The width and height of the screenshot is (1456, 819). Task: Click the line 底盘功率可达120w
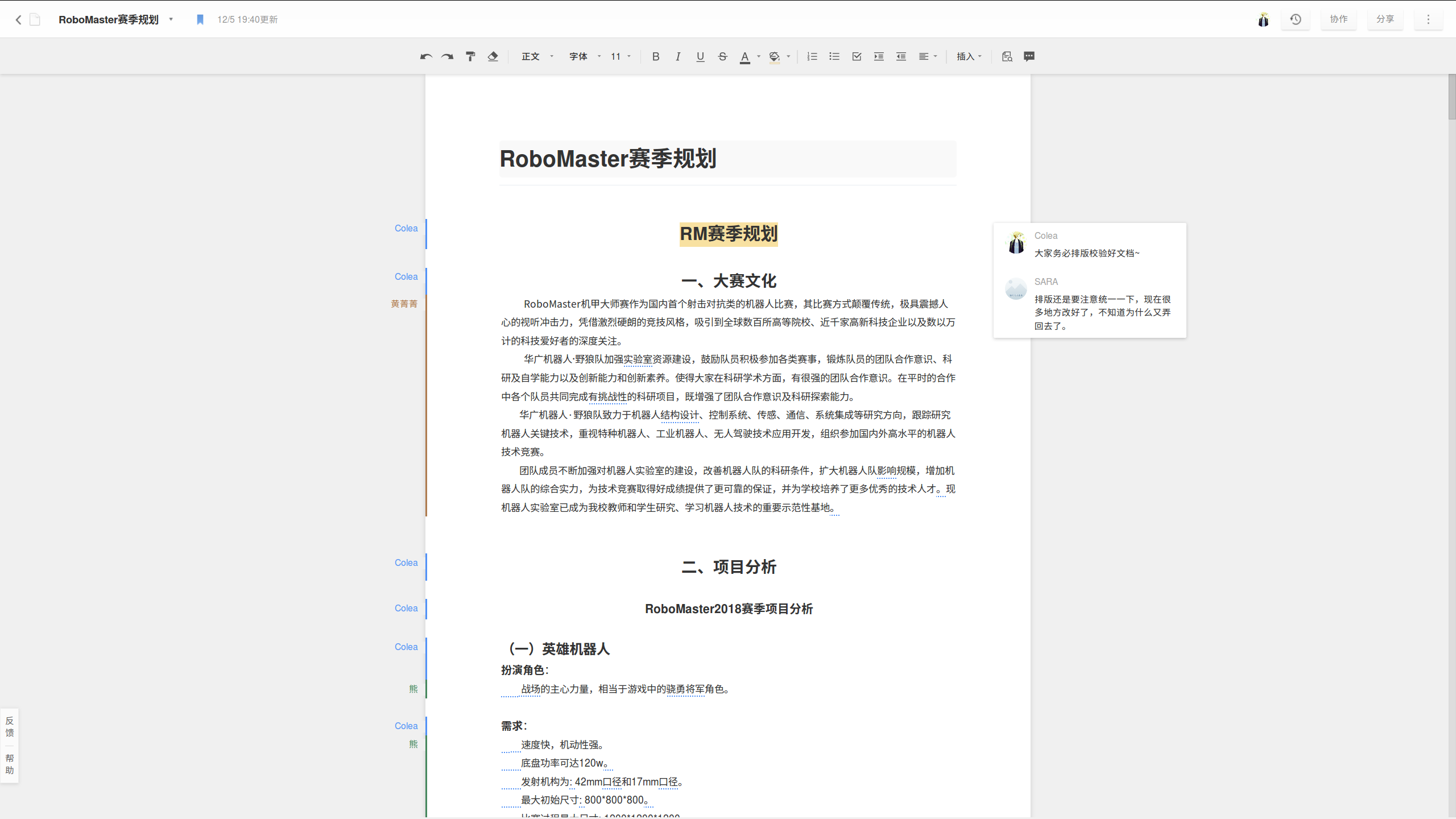coord(566,763)
